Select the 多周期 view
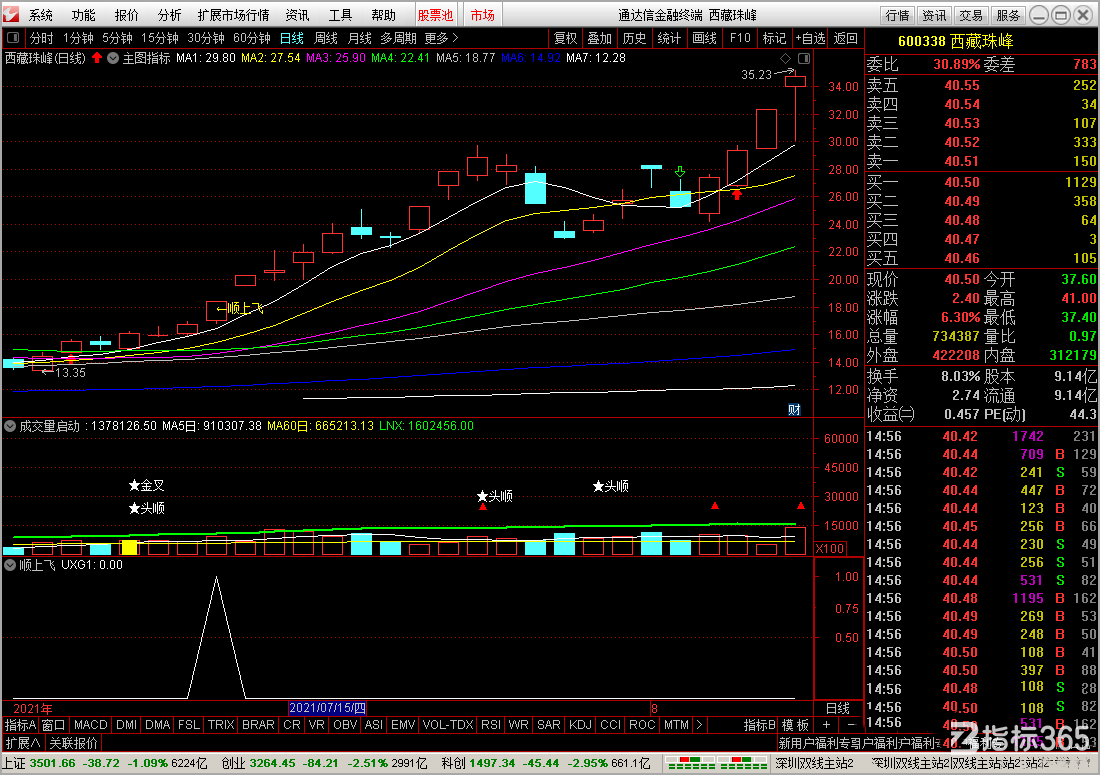 [x=398, y=38]
